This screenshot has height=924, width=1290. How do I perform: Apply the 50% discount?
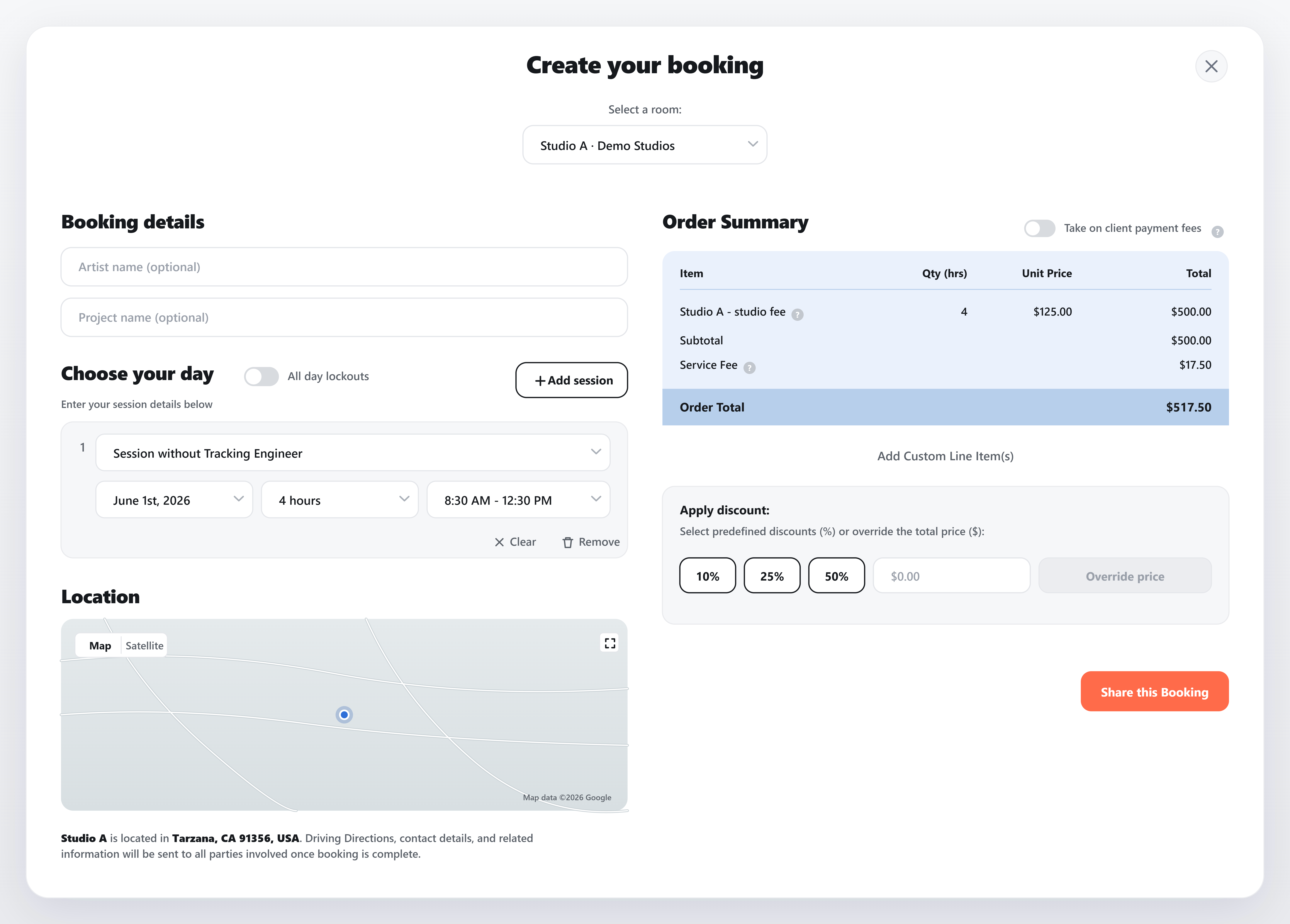click(x=837, y=576)
